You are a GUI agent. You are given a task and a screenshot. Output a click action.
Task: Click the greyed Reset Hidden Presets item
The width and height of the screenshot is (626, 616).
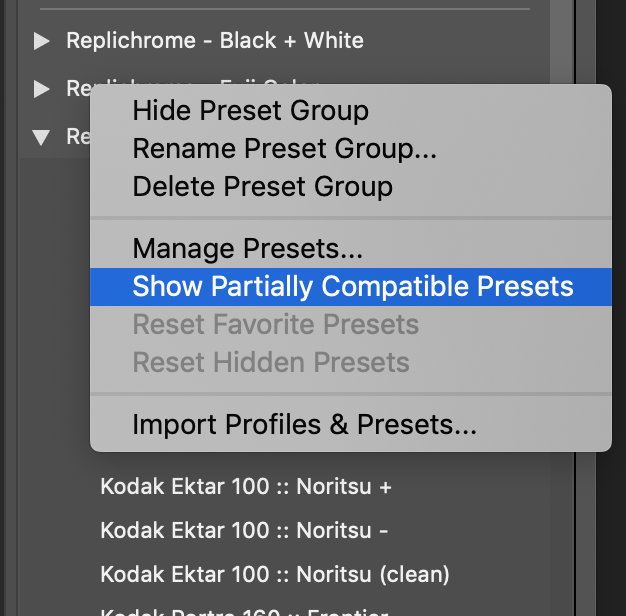270,362
